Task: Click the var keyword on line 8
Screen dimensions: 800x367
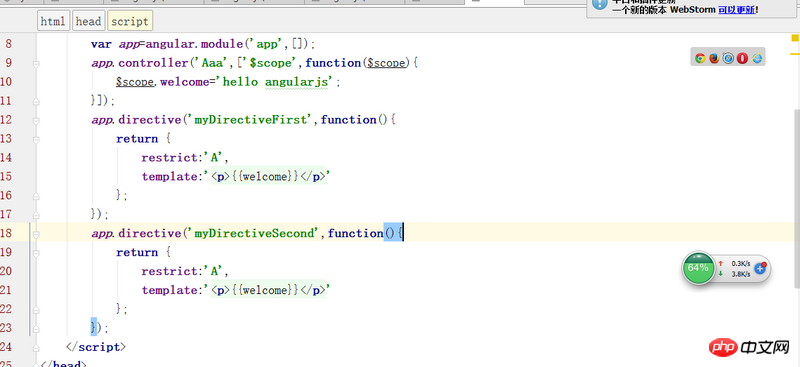Action: point(101,44)
